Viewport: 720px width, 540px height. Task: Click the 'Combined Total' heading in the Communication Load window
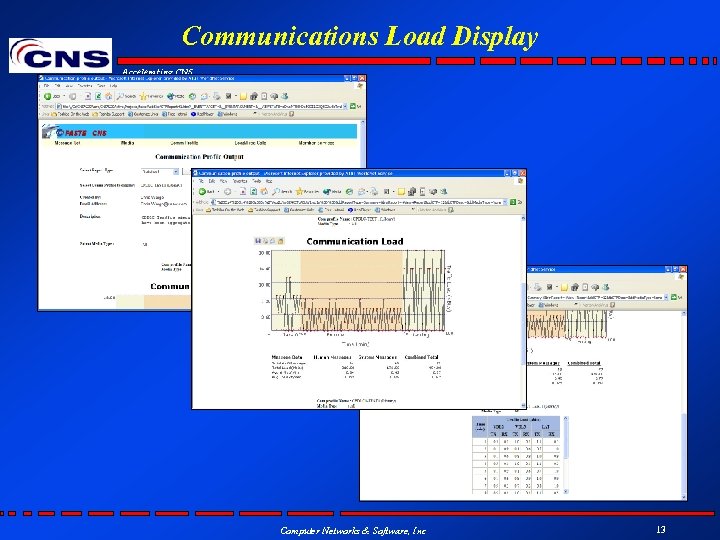click(422, 357)
